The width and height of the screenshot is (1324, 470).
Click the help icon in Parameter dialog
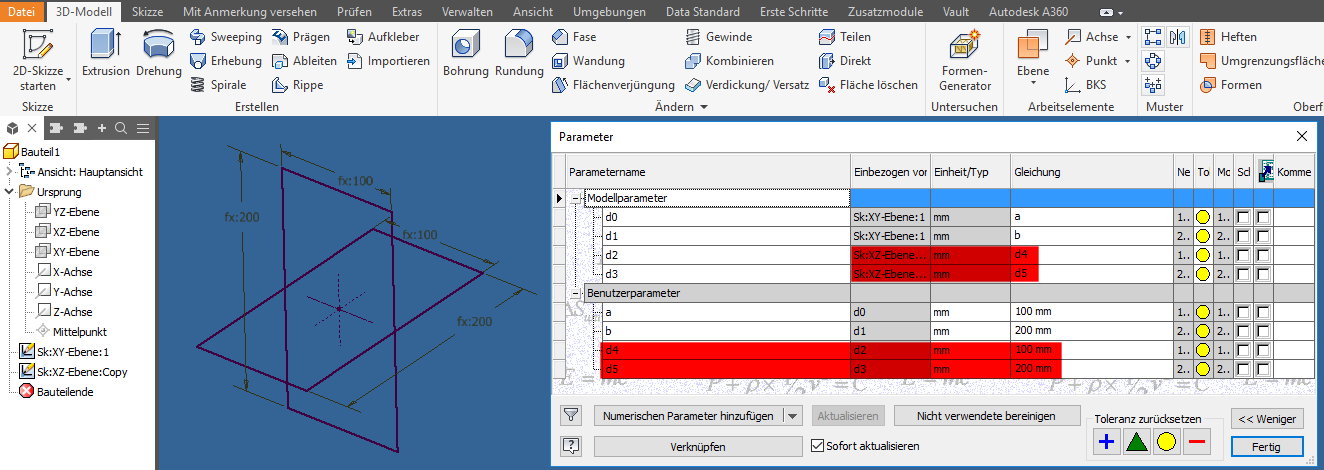pyautogui.click(x=571, y=446)
